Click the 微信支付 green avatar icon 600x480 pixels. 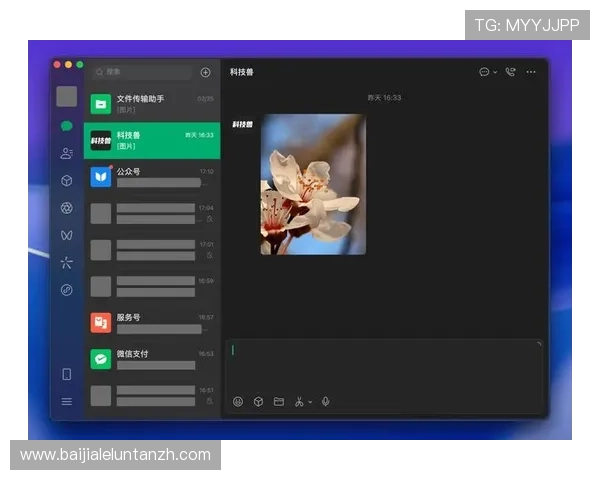[101, 359]
